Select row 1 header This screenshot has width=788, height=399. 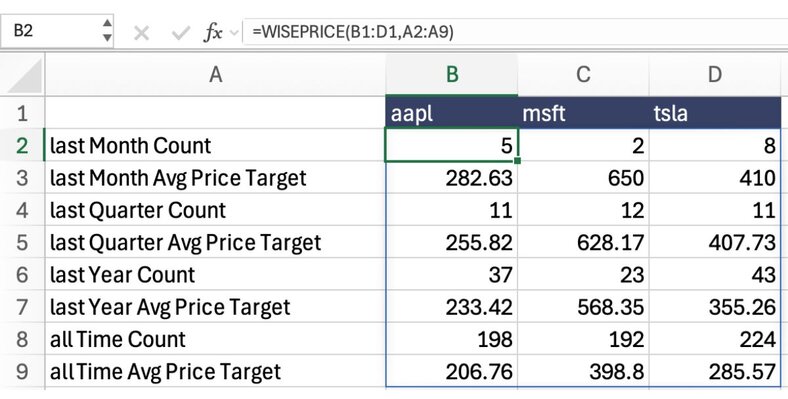click(x=22, y=113)
